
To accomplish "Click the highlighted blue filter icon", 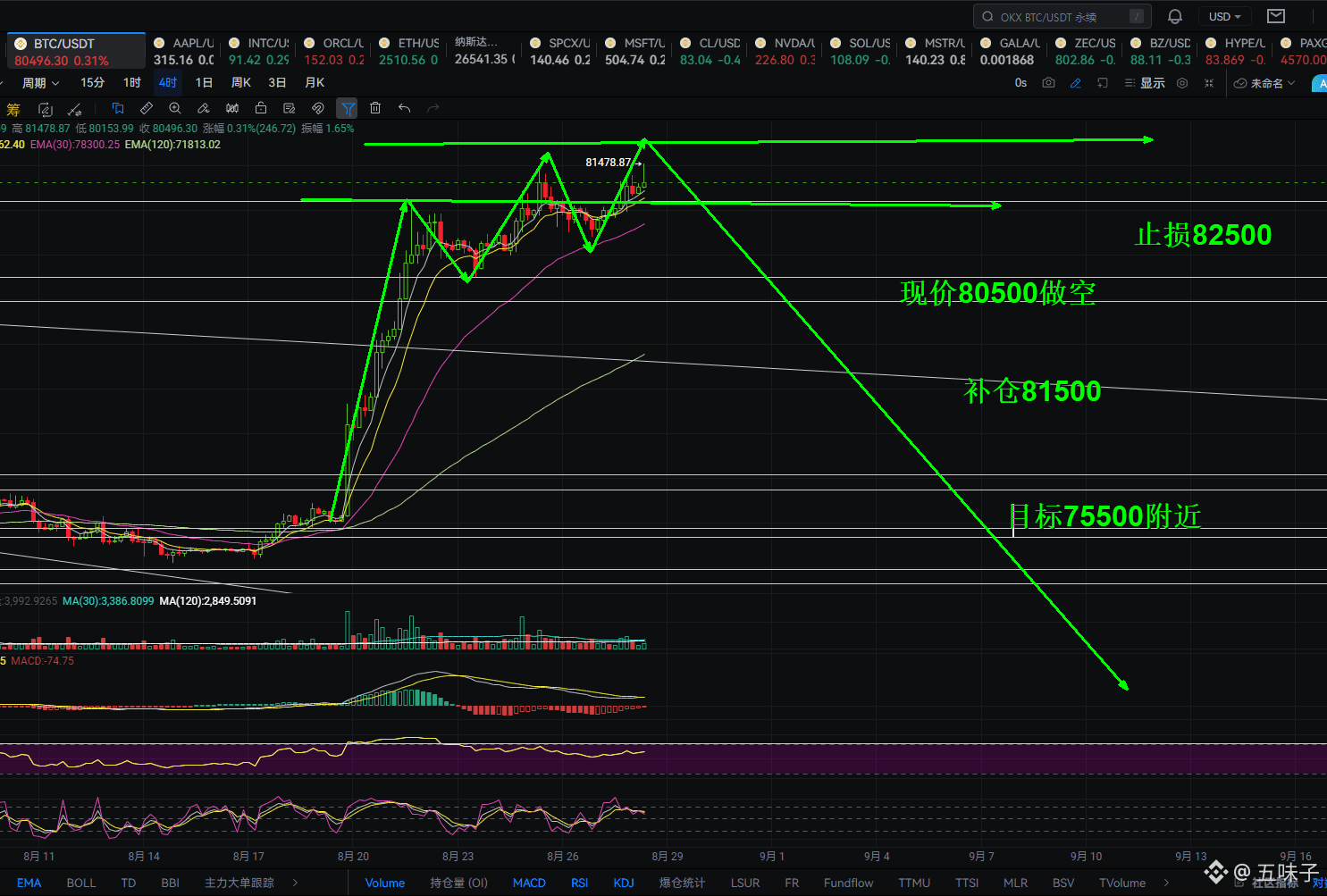I will pos(348,108).
